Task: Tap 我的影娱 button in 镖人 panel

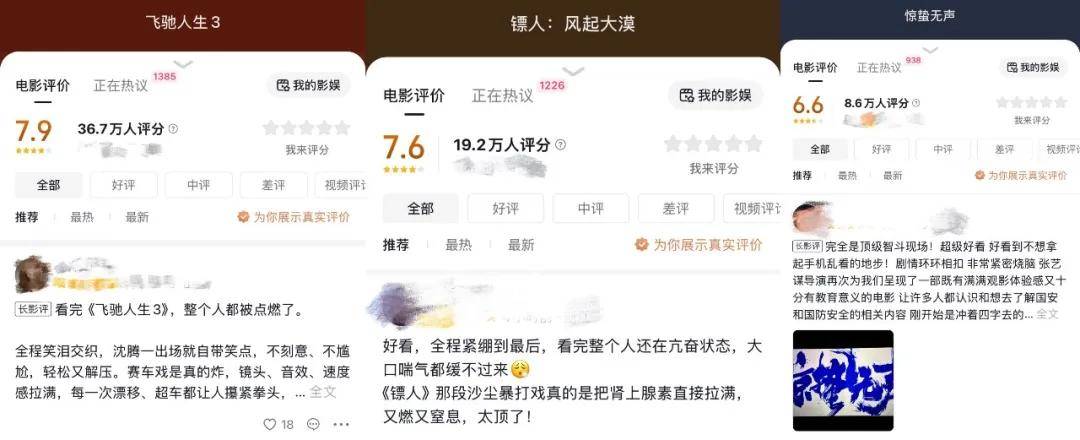Action: click(716, 95)
